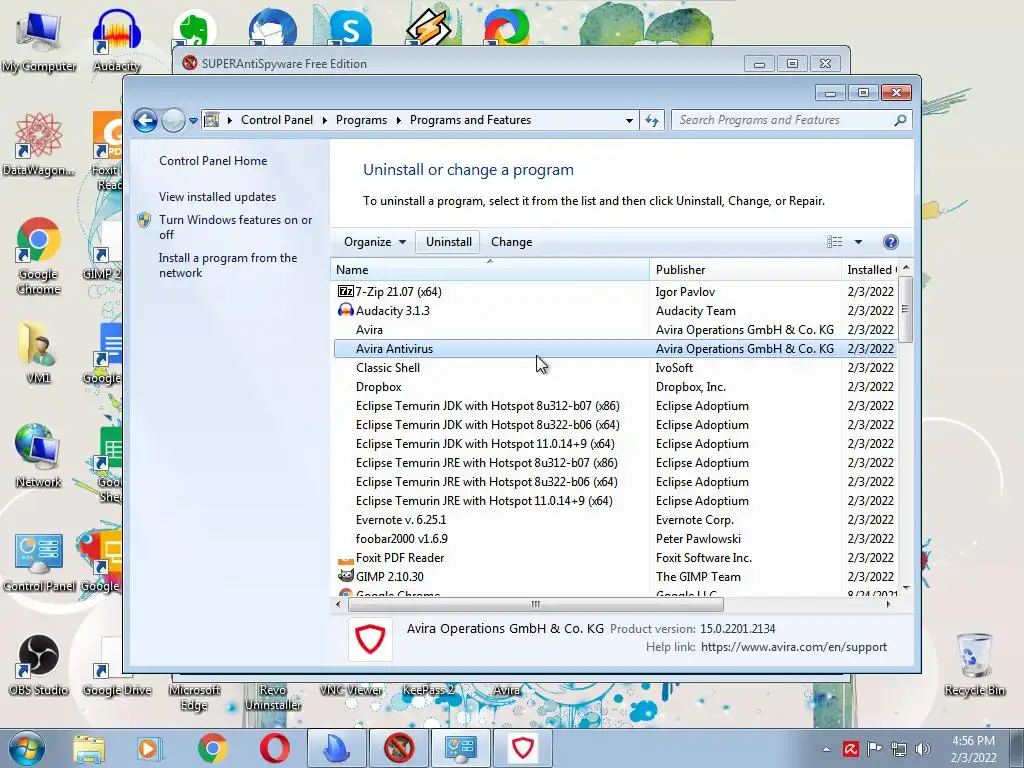Click the Igor Pavlov publisher cell
Screen dimensions: 1024x768
685,292
